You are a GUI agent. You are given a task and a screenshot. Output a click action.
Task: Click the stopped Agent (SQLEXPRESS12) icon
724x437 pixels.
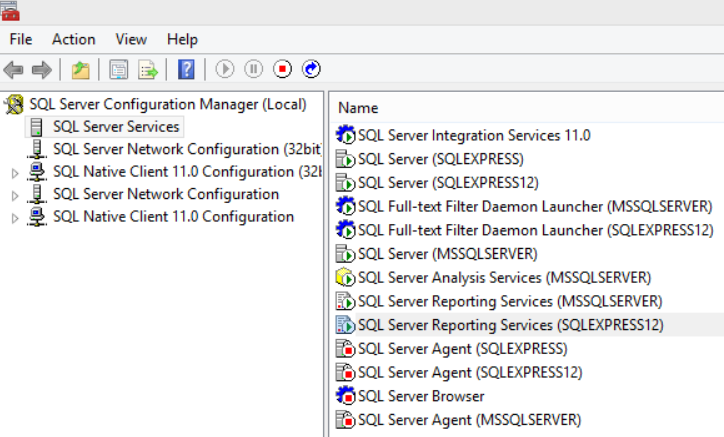(x=345, y=372)
